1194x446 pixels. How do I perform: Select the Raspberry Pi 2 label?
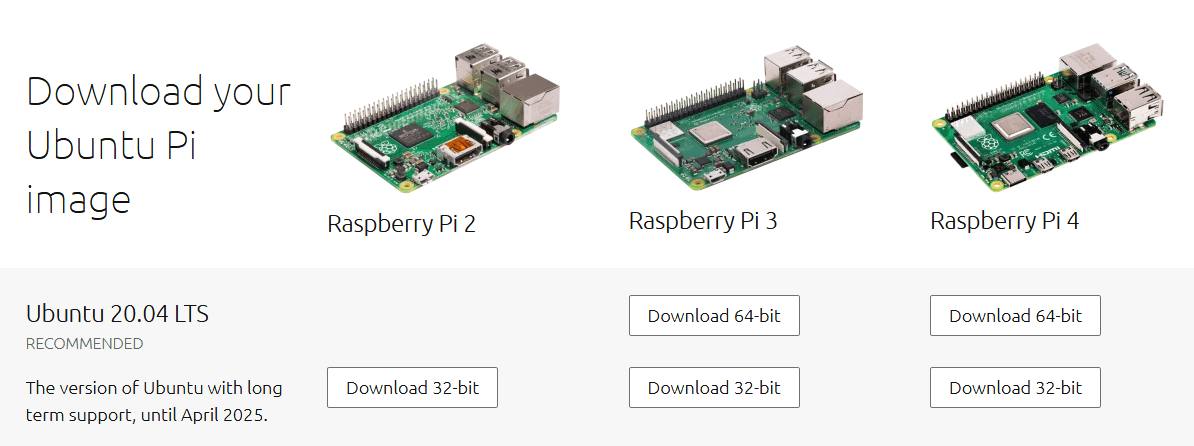coord(401,224)
